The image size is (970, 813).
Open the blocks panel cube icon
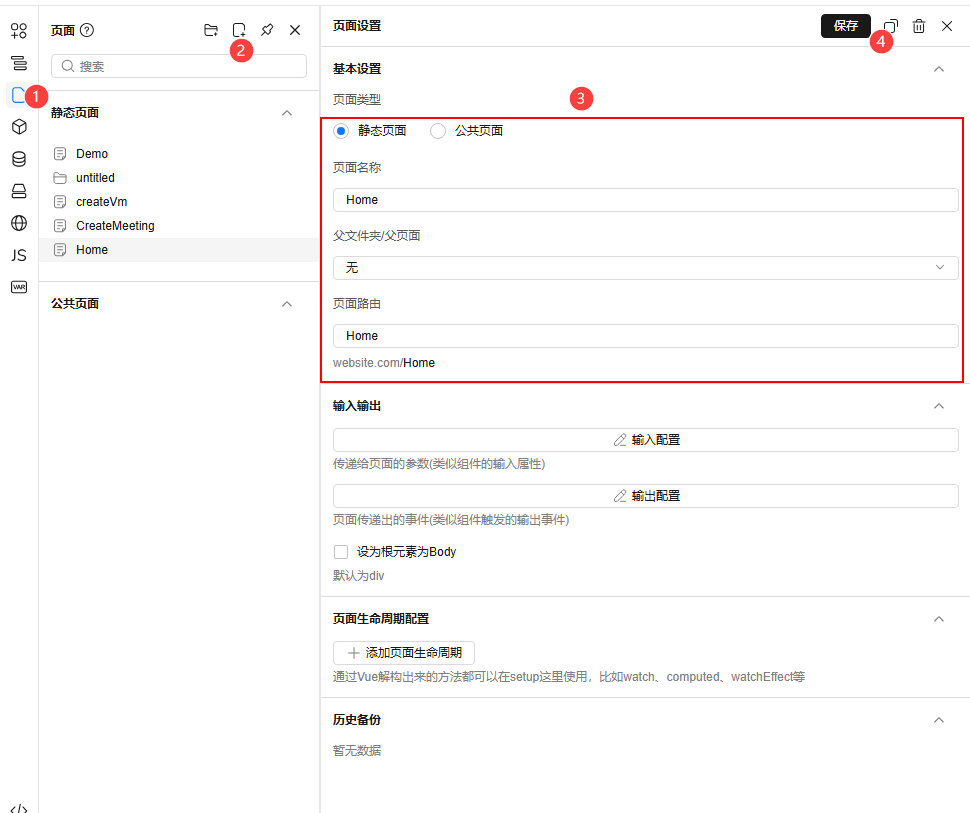pos(18,127)
